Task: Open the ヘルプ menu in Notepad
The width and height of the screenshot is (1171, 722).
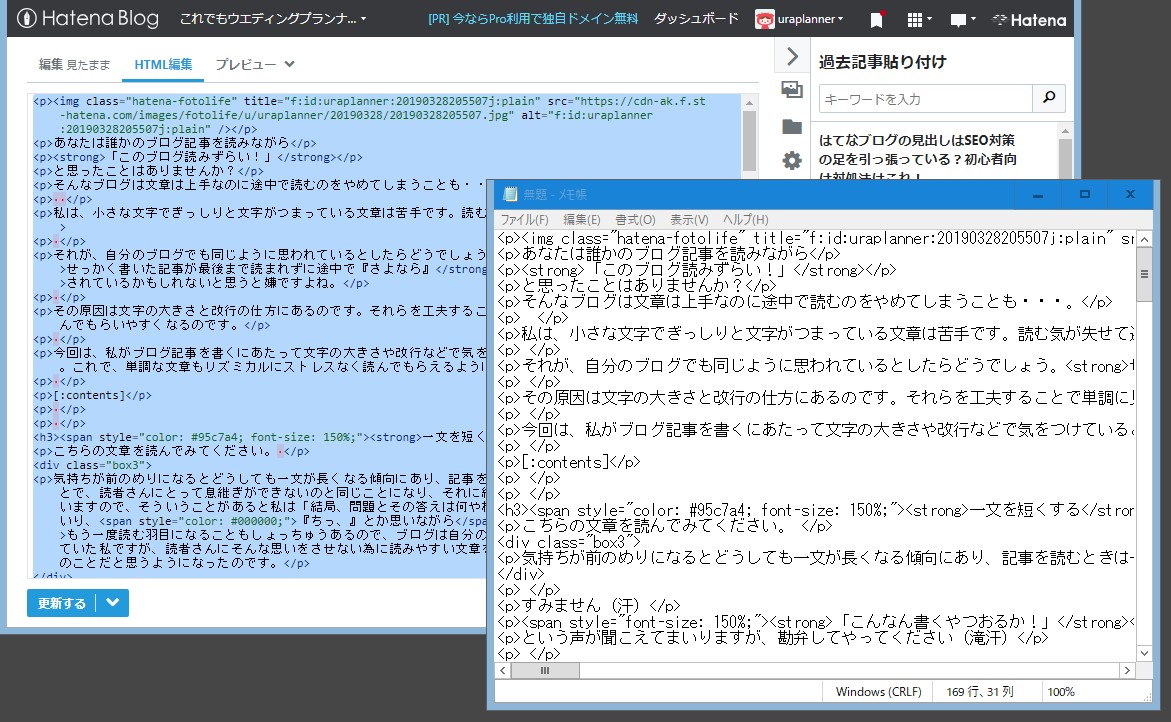Action: [x=742, y=219]
